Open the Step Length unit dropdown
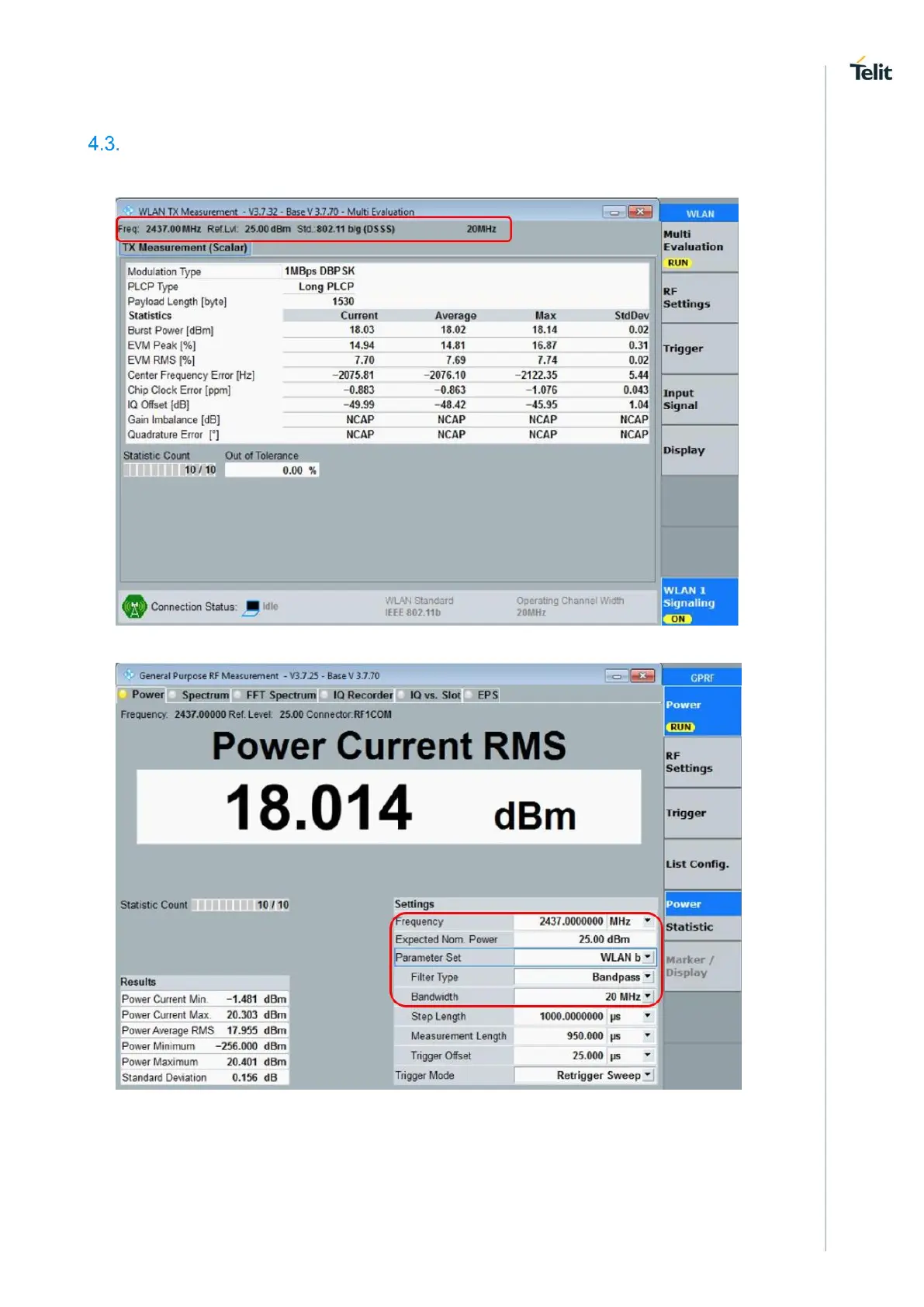Image resolution: width=924 pixels, height=1307 pixels. click(647, 1016)
